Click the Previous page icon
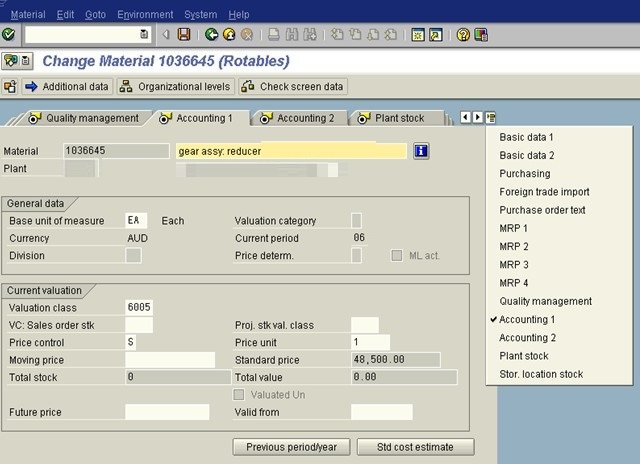 pos(355,34)
